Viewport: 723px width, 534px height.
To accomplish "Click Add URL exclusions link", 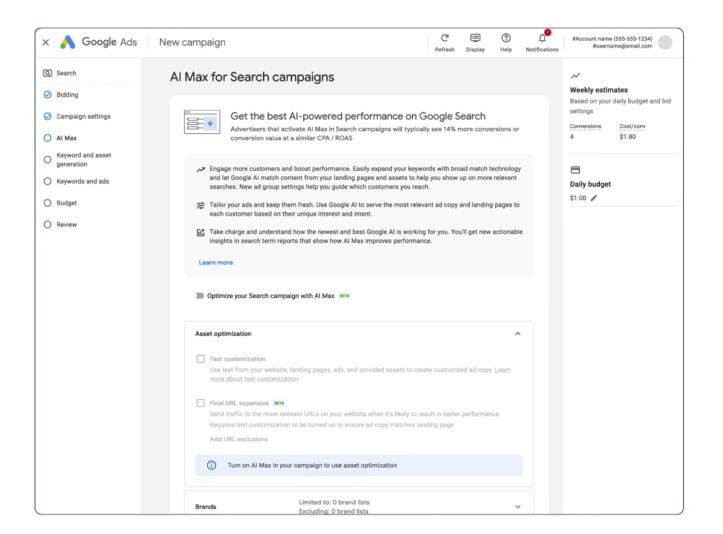I will 239,439.
